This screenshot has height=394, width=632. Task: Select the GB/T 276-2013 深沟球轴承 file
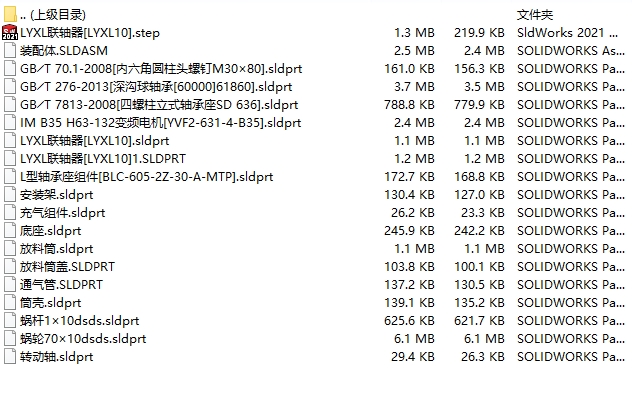tap(156, 87)
